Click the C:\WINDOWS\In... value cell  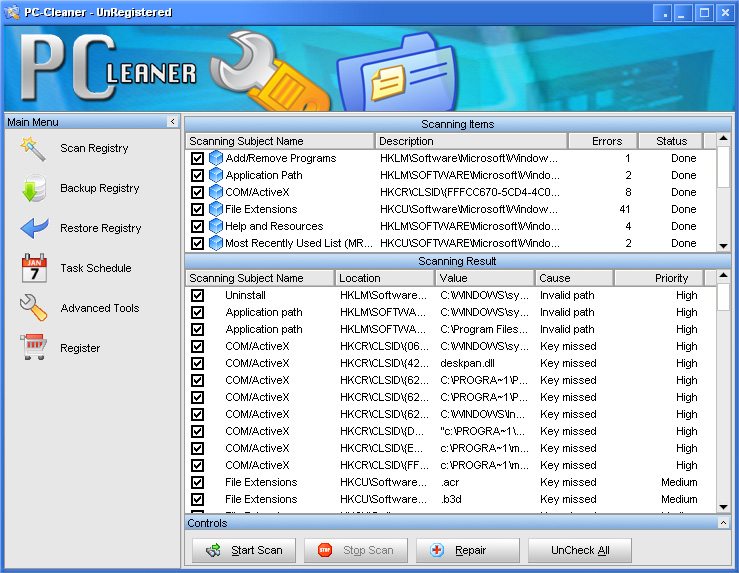tap(483, 414)
